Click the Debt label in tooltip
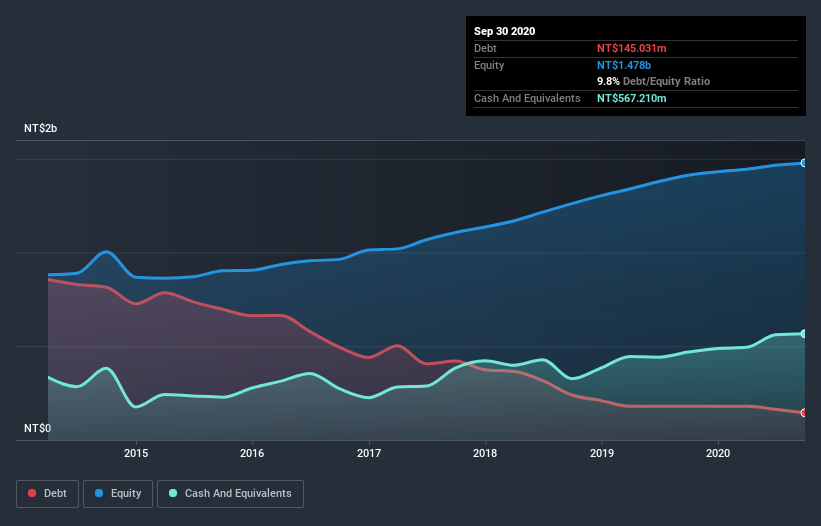The width and height of the screenshot is (821, 526). (485, 48)
